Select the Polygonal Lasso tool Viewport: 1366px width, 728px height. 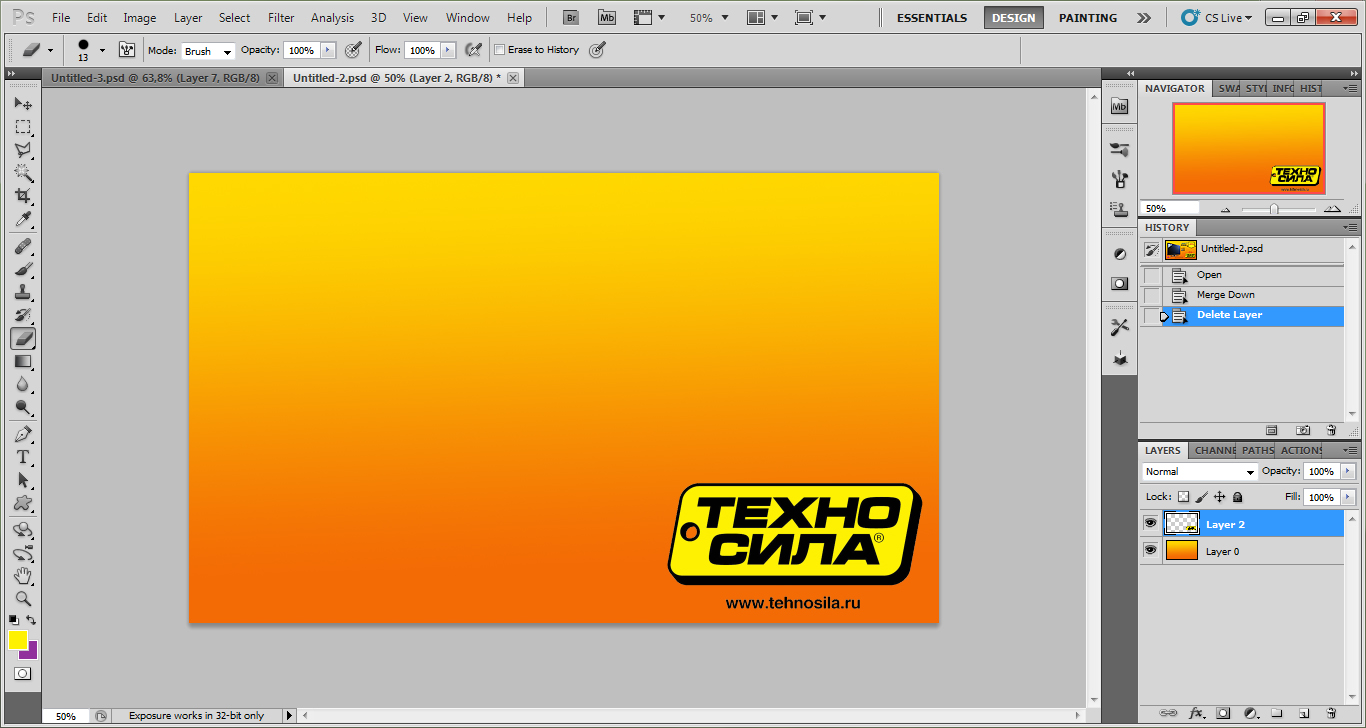pos(22,149)
